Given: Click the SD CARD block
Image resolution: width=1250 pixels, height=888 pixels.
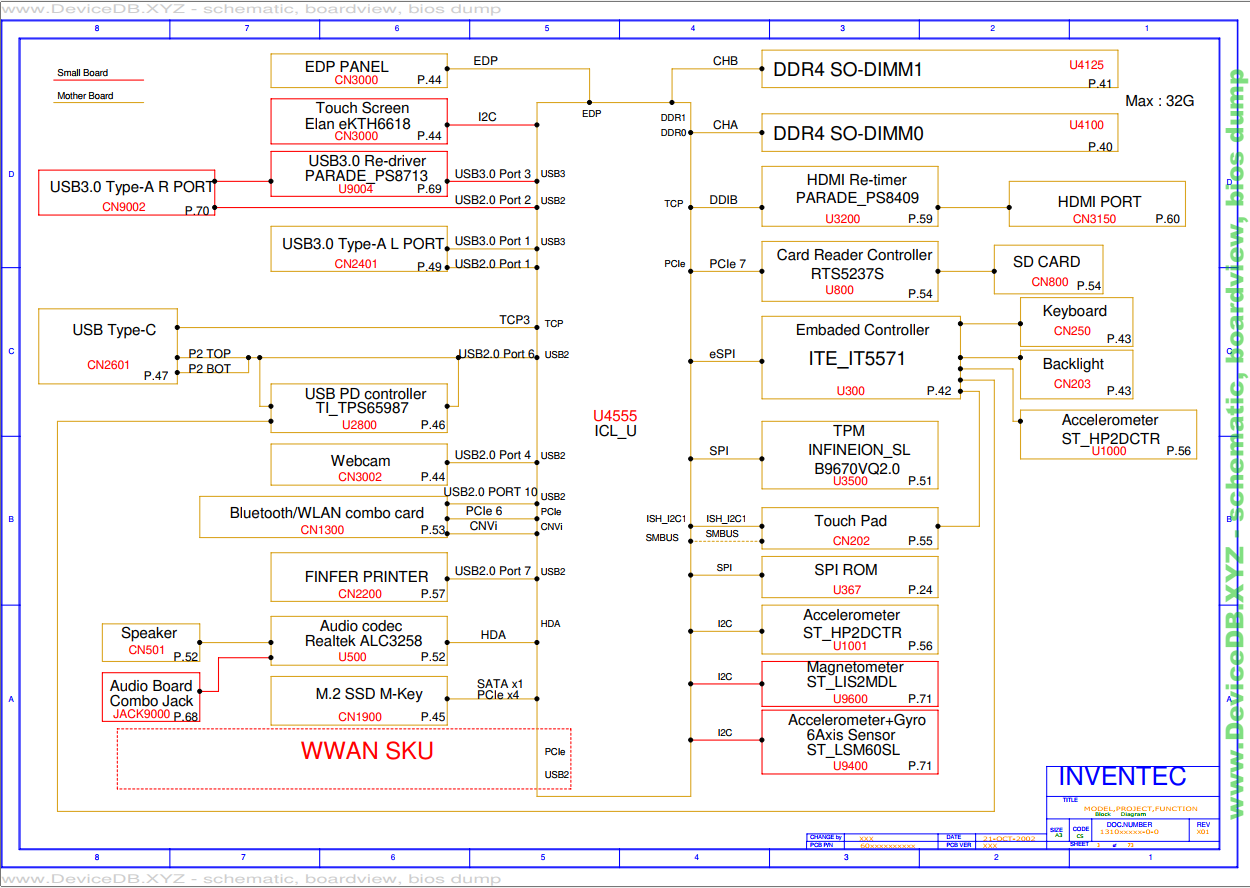Looking at the screenshot, I should [1049, 270].
